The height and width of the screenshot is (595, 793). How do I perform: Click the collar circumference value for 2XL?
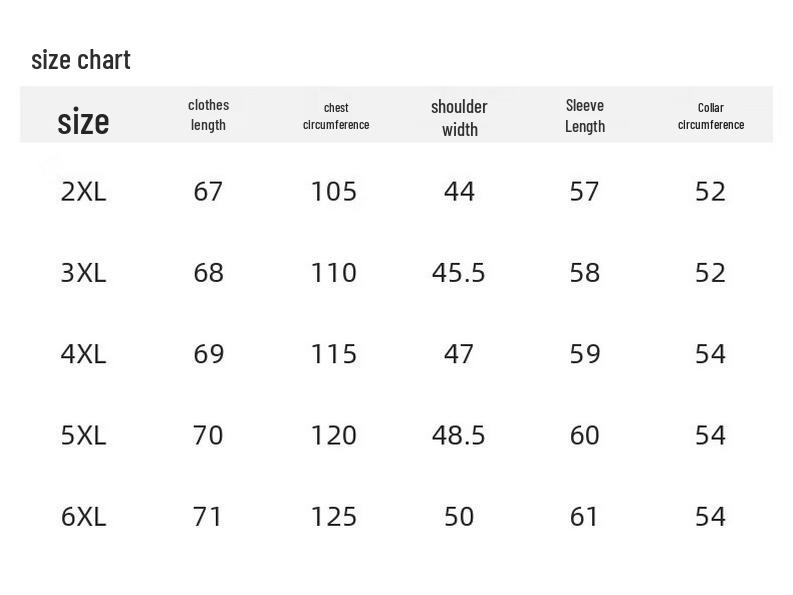tap(710, 191)
